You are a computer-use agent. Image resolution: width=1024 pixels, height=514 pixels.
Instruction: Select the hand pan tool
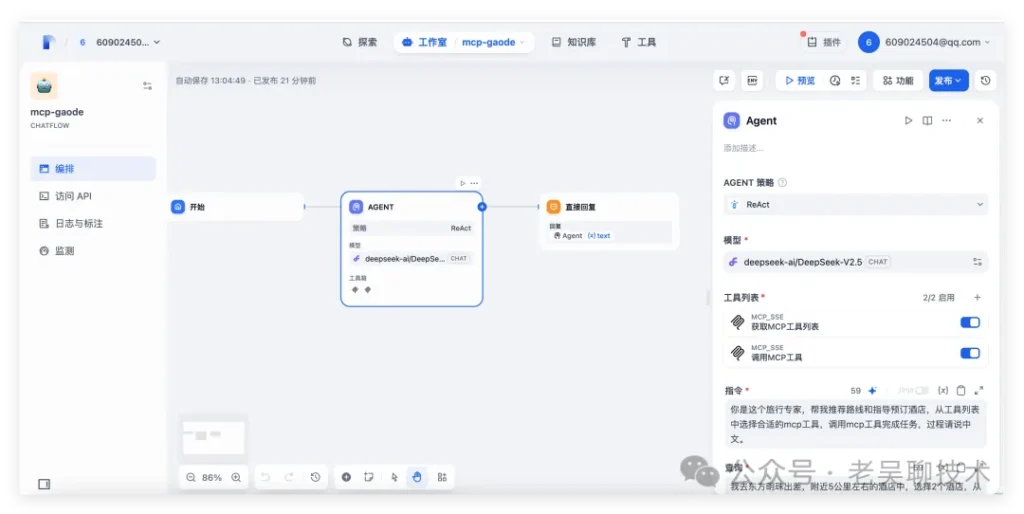tap(417, 477)
